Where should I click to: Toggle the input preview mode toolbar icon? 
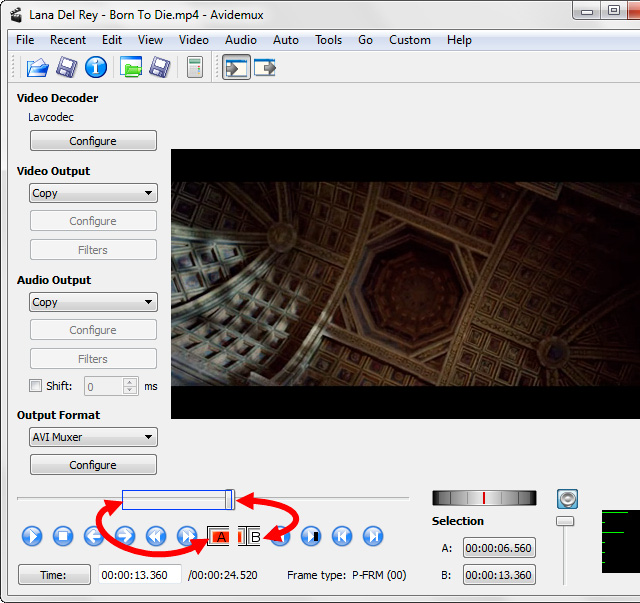(x=236, y=67)
